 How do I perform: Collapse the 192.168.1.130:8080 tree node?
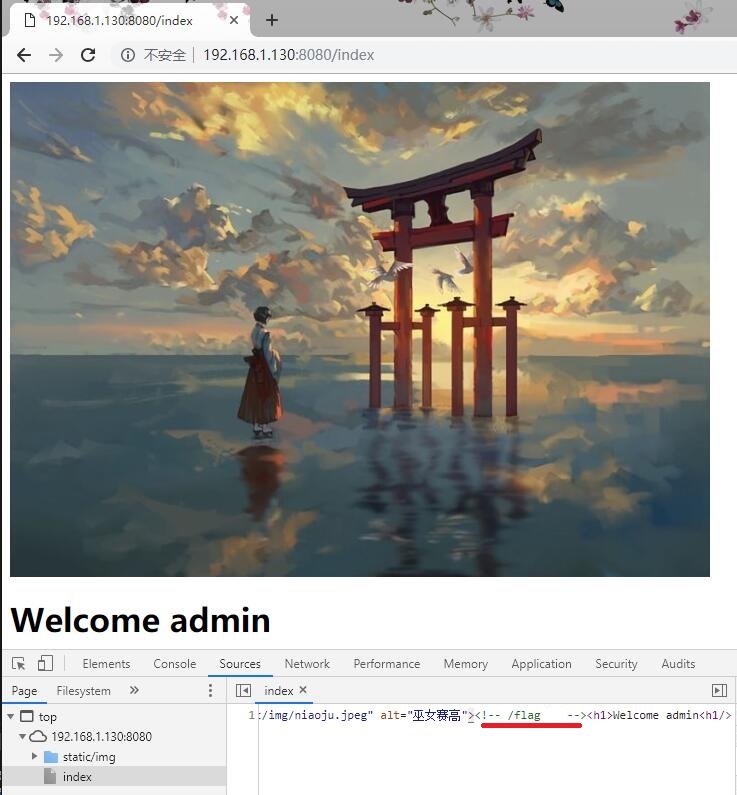pyautogui.click(x=23, y=737)
